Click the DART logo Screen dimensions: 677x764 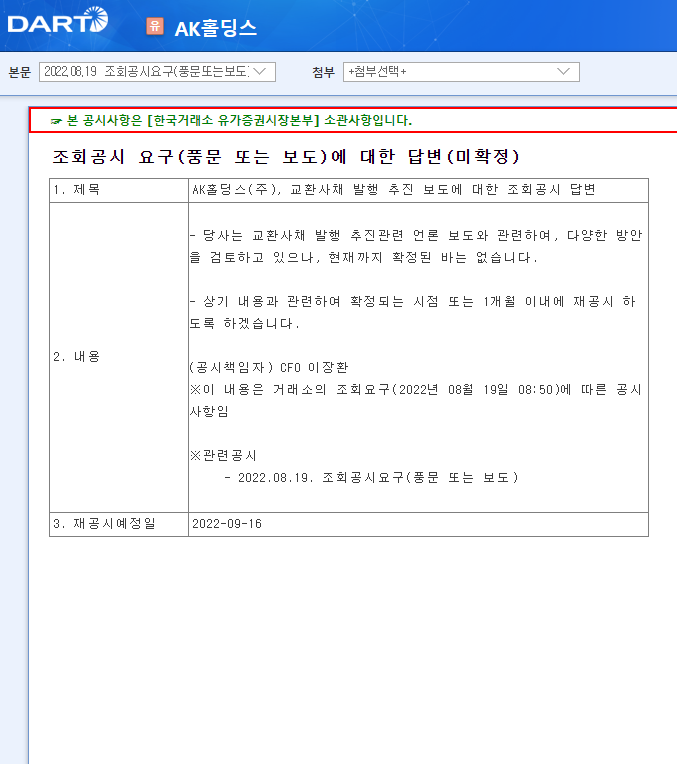[x=58, y=20]
